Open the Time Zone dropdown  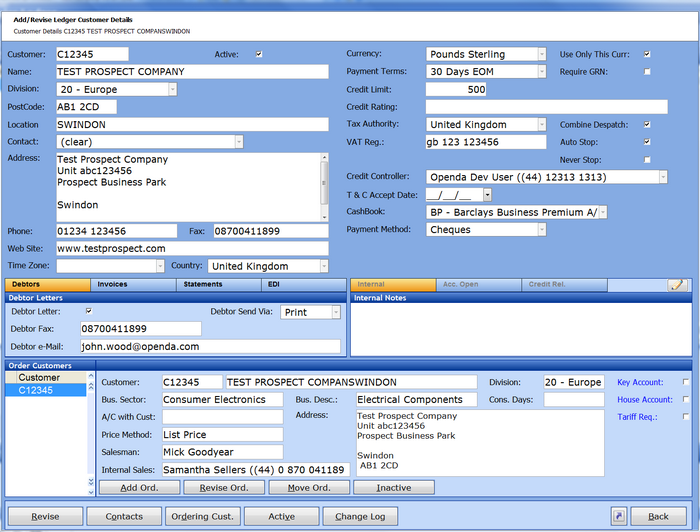pos(160,266)
